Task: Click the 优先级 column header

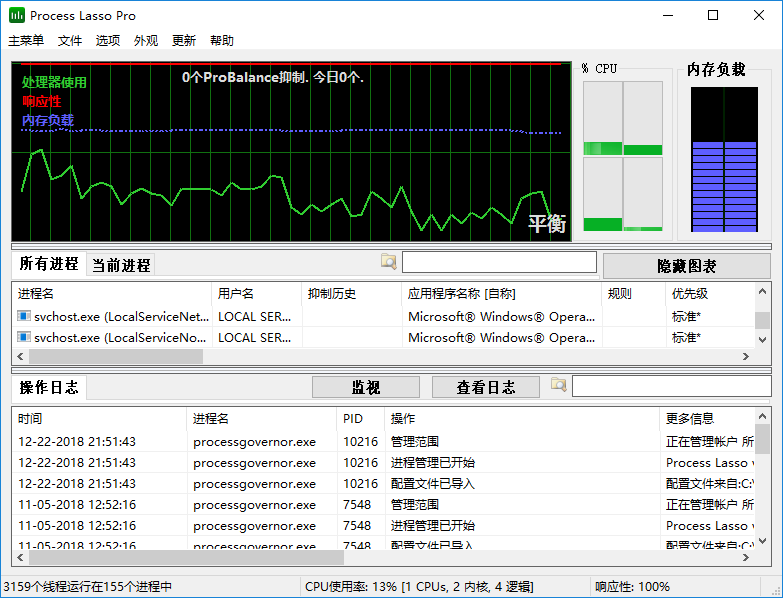Action: coord(710,294)
